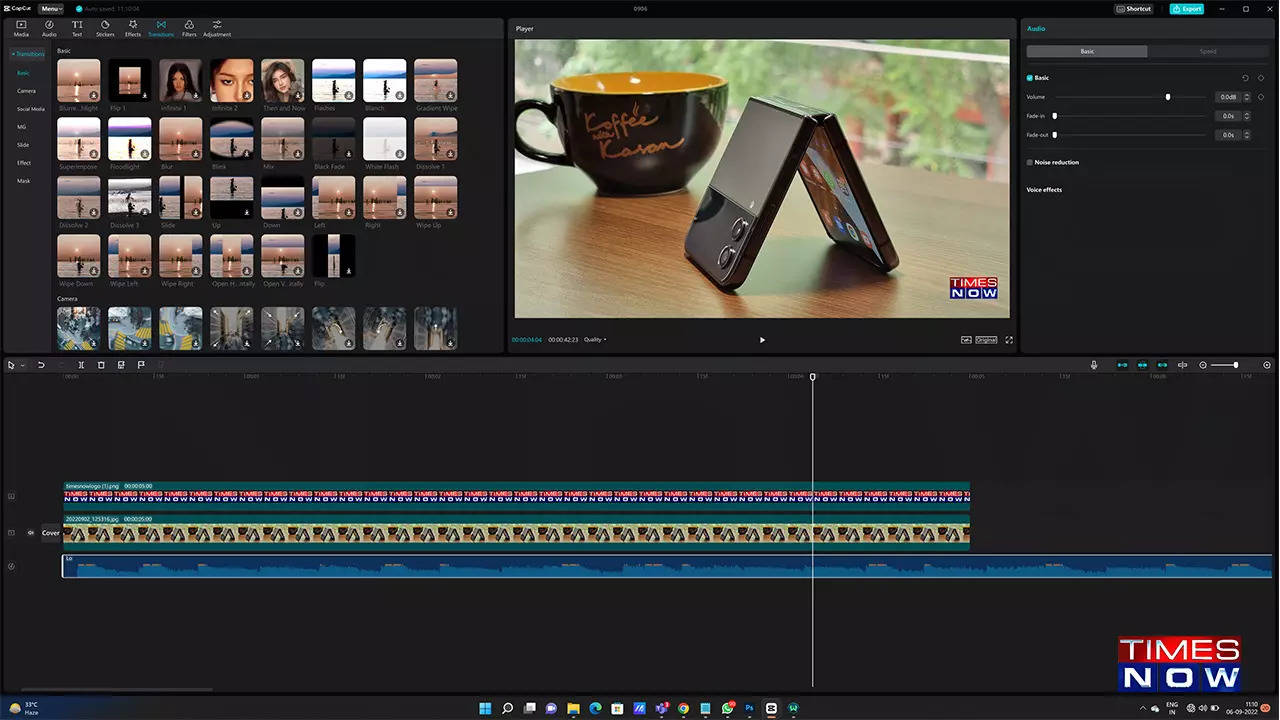Click the Shortcut button
Screen dimensions: 1280x720
coord(1134,9)
